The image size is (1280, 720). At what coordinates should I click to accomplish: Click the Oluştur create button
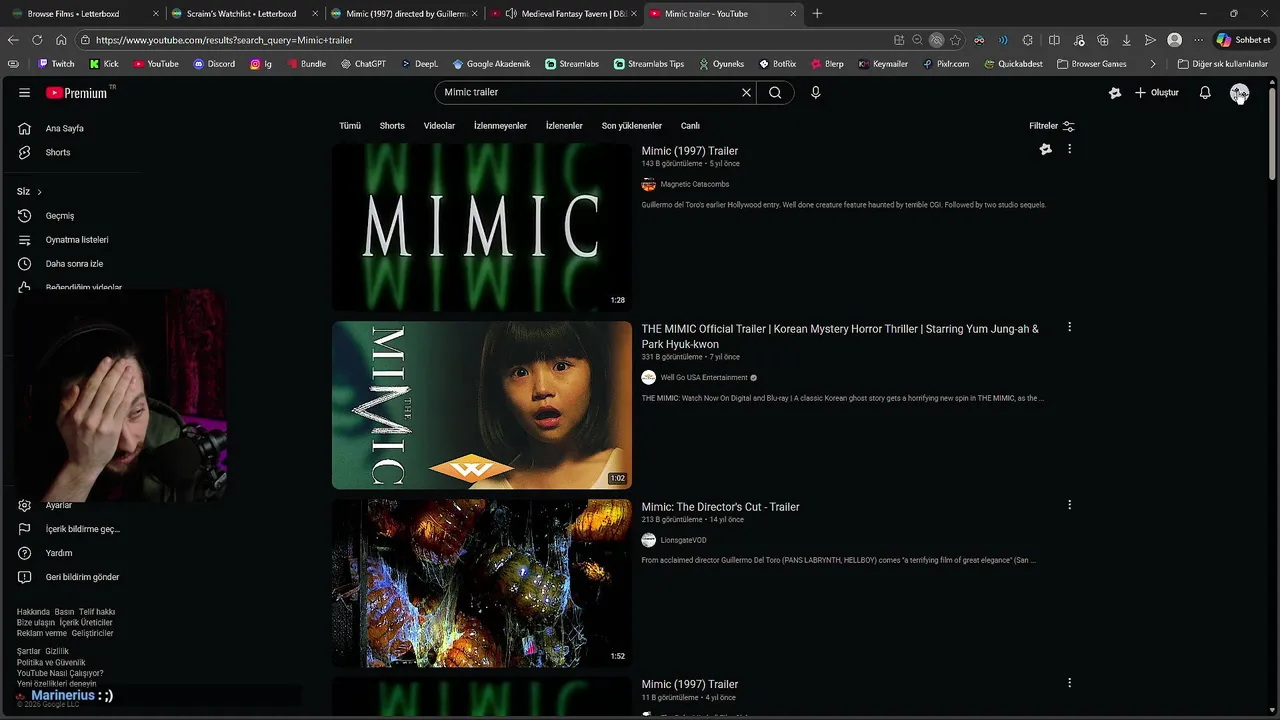point(1157,92)
